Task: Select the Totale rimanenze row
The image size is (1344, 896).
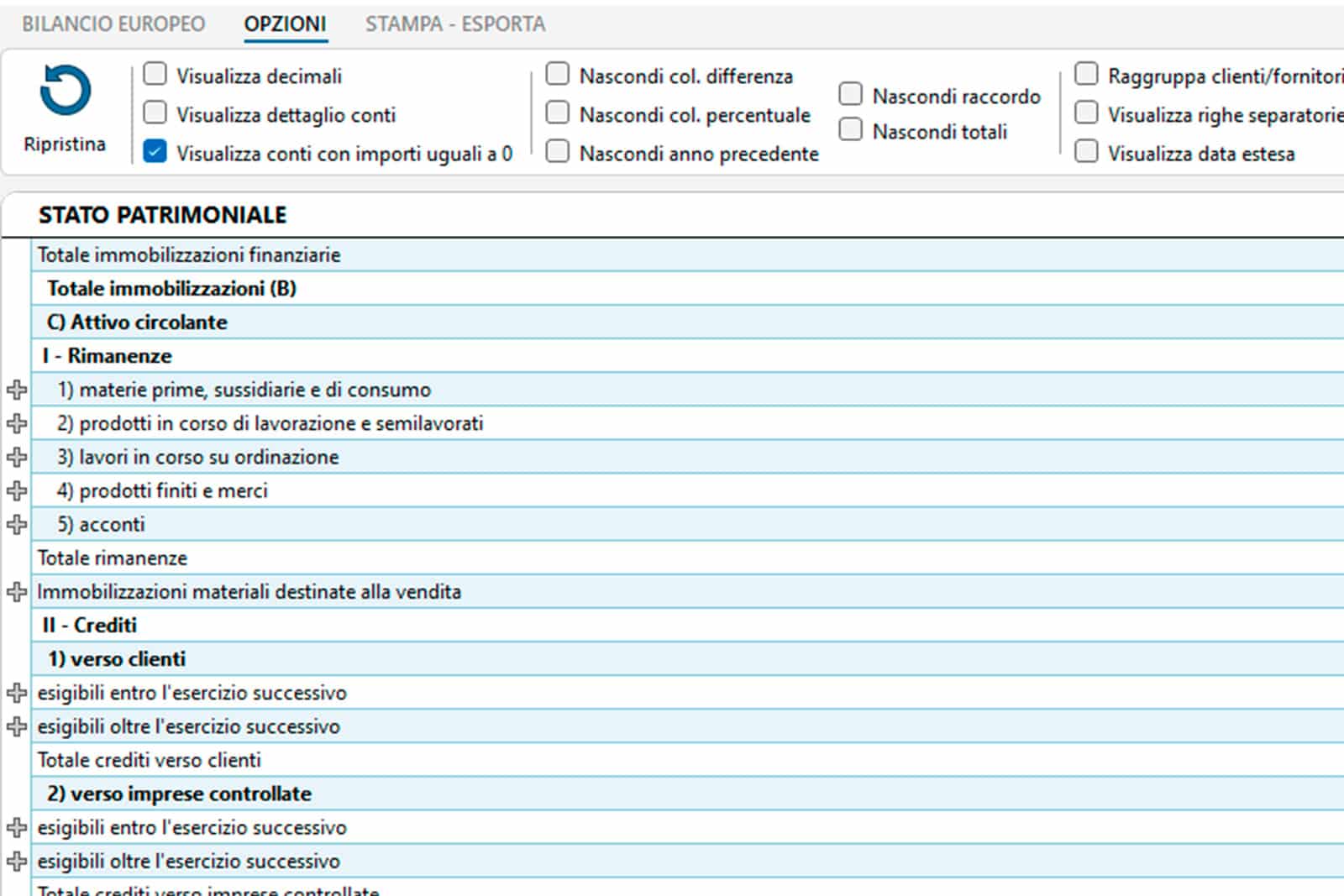Action: pos(113,558)
